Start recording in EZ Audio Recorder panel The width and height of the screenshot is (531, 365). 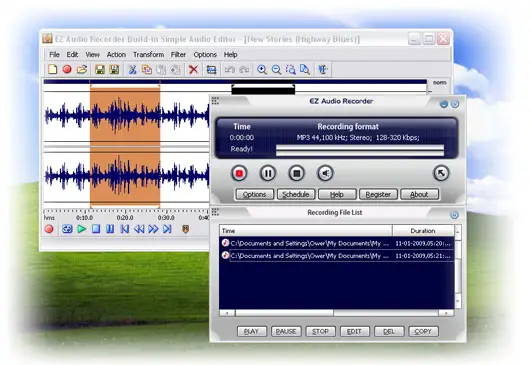tap(239, 173)
